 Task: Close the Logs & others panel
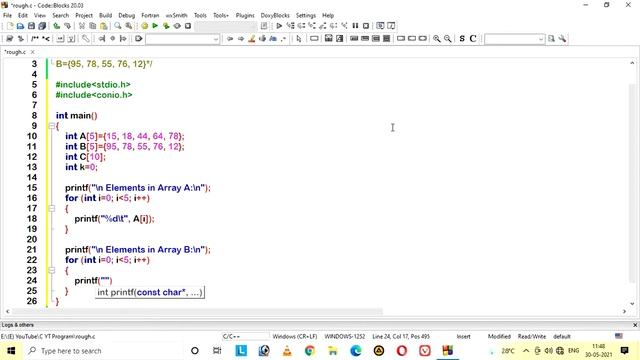635,325
